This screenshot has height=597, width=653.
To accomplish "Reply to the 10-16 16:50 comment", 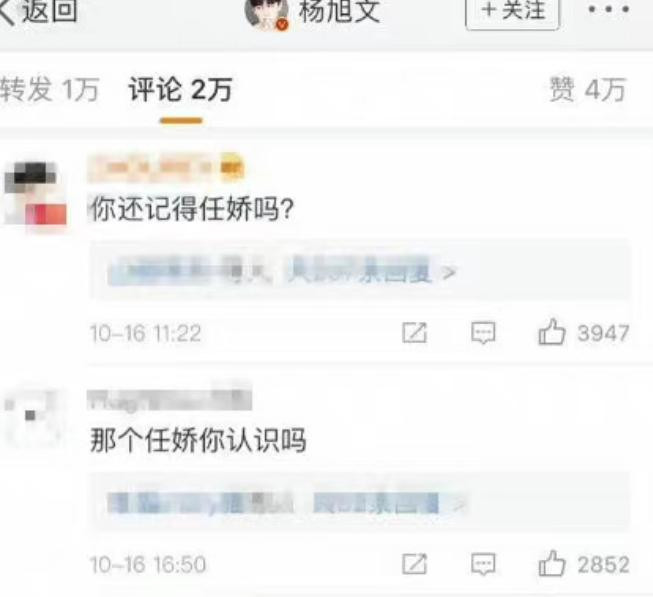I will 483,564.
